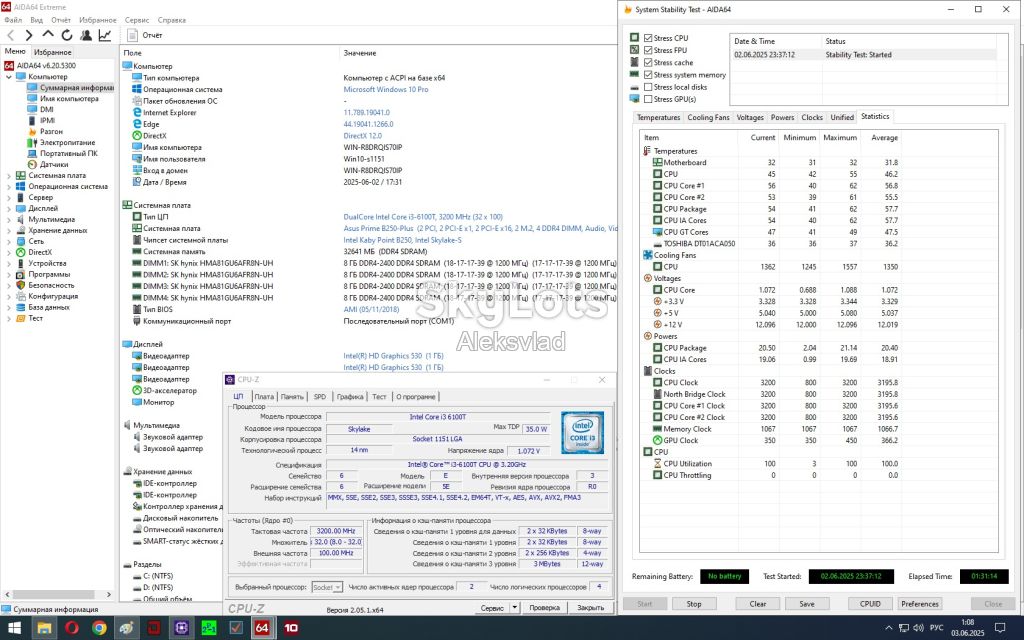
Task: Collapse the Компьютер tree node
Action: [x=8, y=77]
